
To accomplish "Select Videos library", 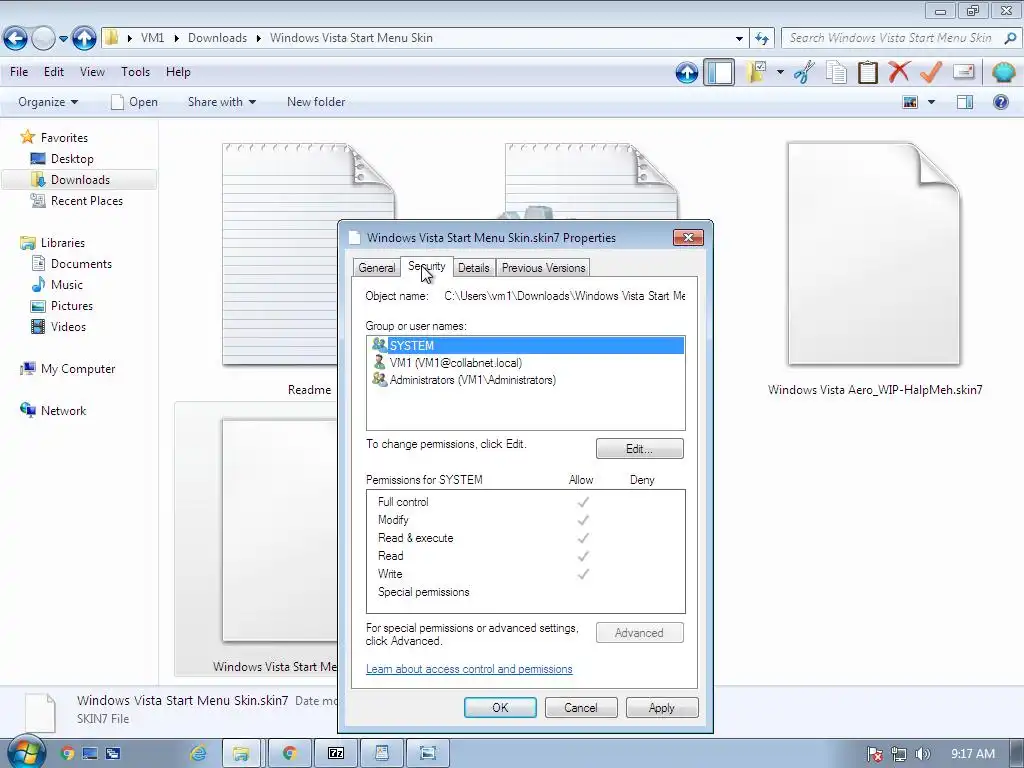I will pyautogui.click(x=68, y=327).
